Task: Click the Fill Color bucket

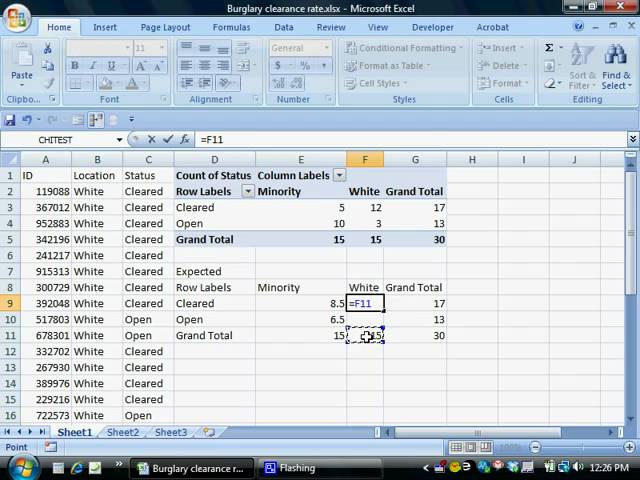Action: pyautogui.click(x=105, y=84)
